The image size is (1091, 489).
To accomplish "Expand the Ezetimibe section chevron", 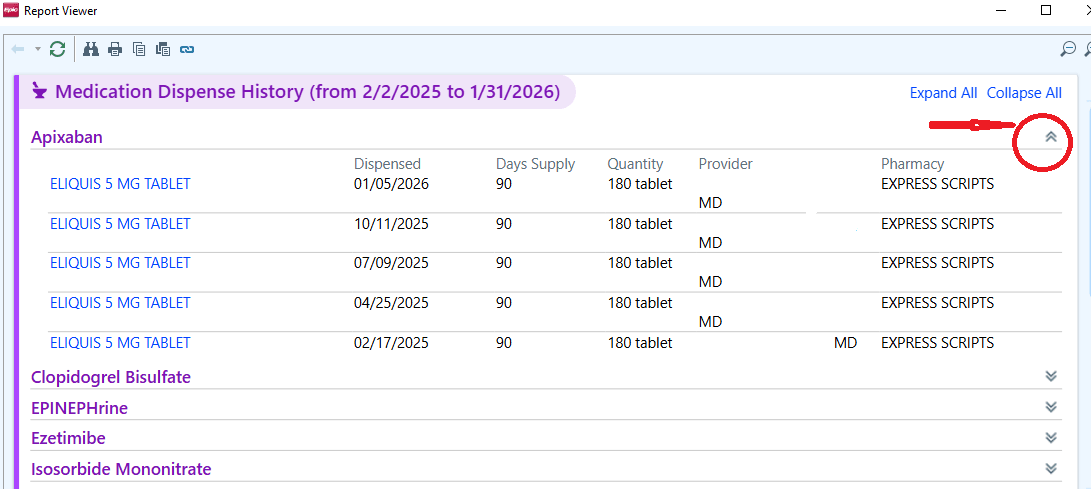I will (x=1051, y=437).
